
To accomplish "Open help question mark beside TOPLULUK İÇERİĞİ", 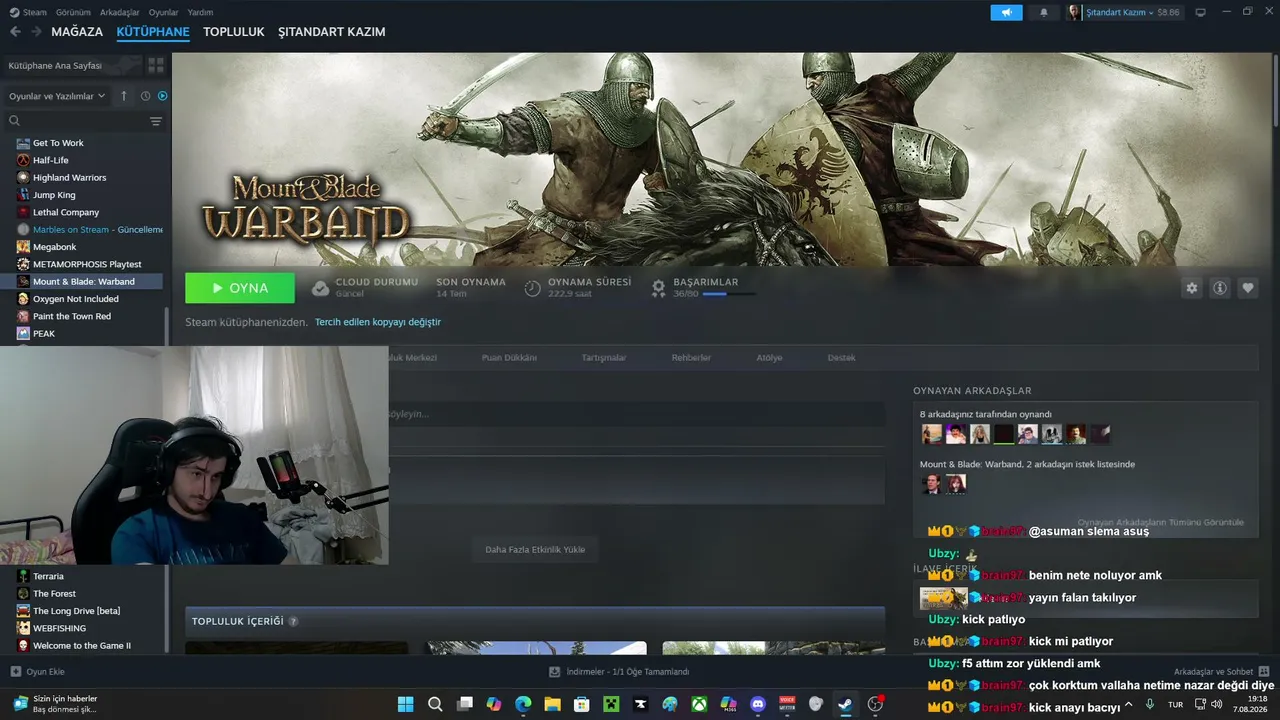I will pyautogui.click(x=293, y=621).
